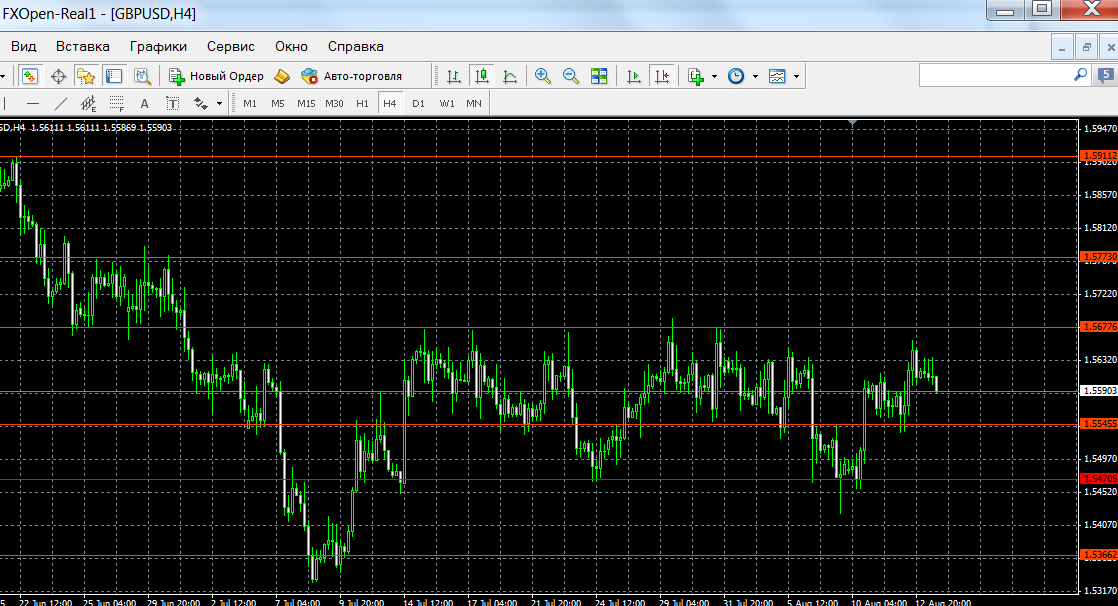Click the 1.54705 level price label
Image resolution: width=1118 pixels, height=606 pixels.
click(x=1099, y=478)
